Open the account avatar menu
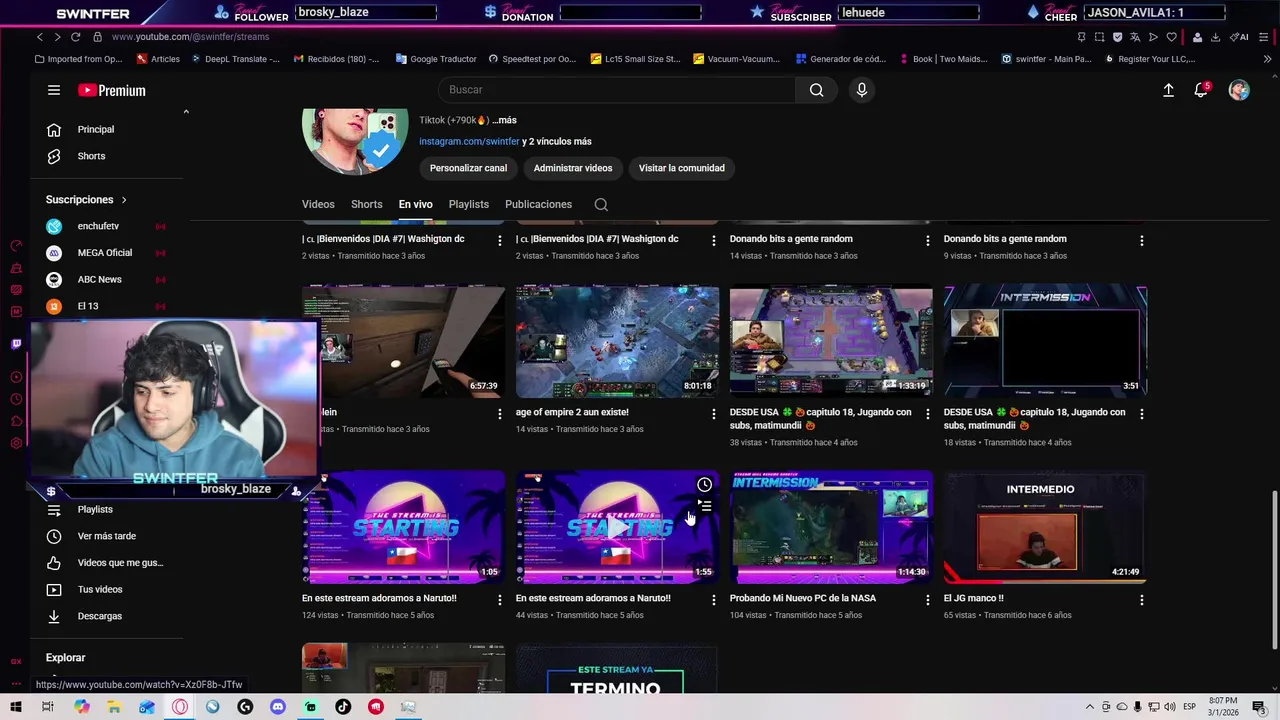 (1239, 90)
